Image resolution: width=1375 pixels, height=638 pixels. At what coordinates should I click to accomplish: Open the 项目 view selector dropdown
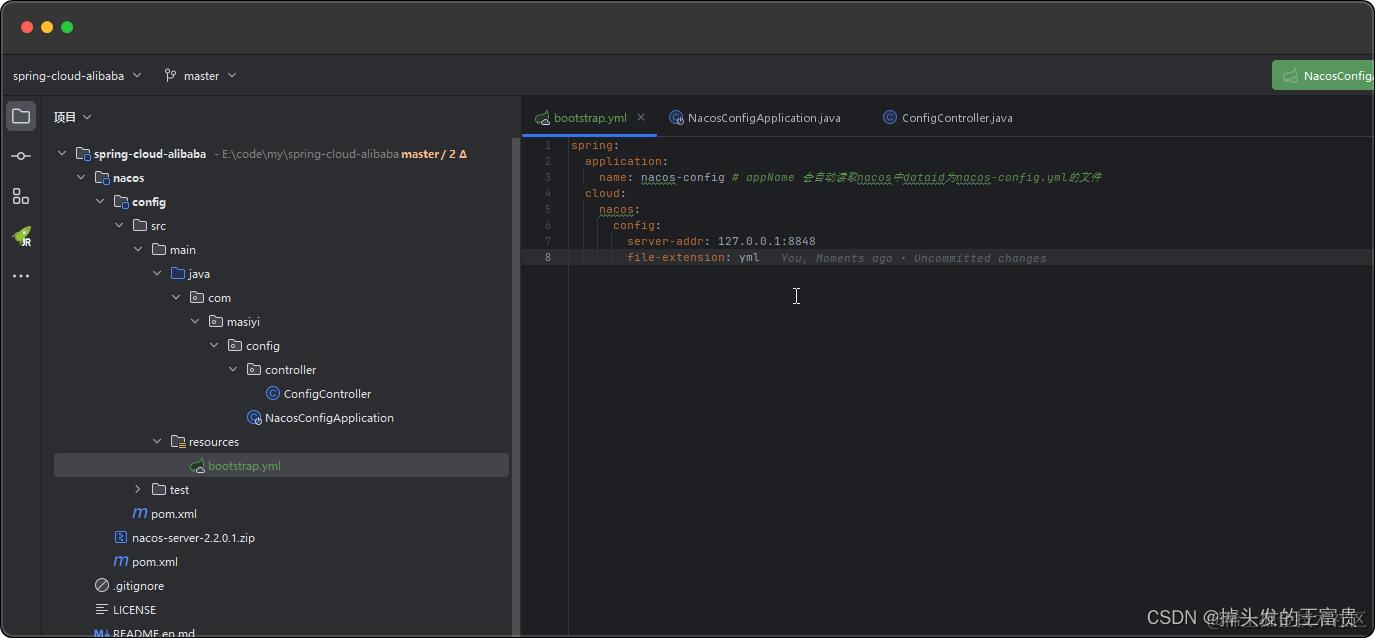[73, 117]
